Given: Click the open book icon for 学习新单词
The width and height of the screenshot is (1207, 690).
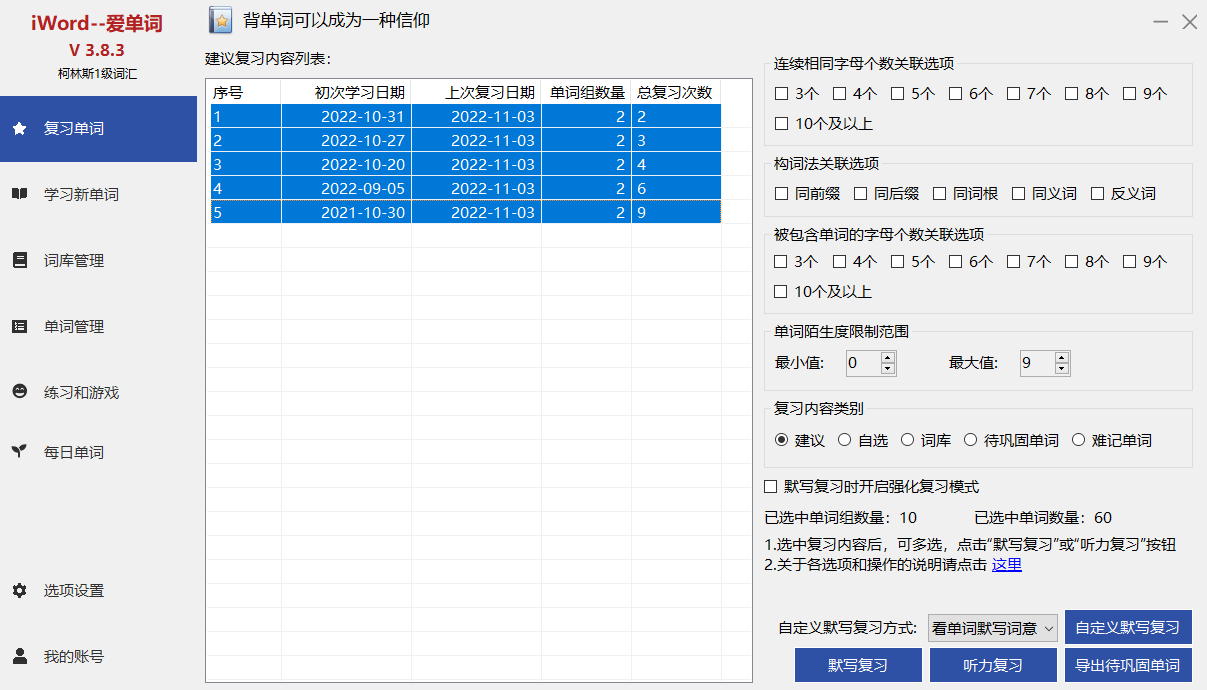Looking at the screenshot, I should pos(19,194).
